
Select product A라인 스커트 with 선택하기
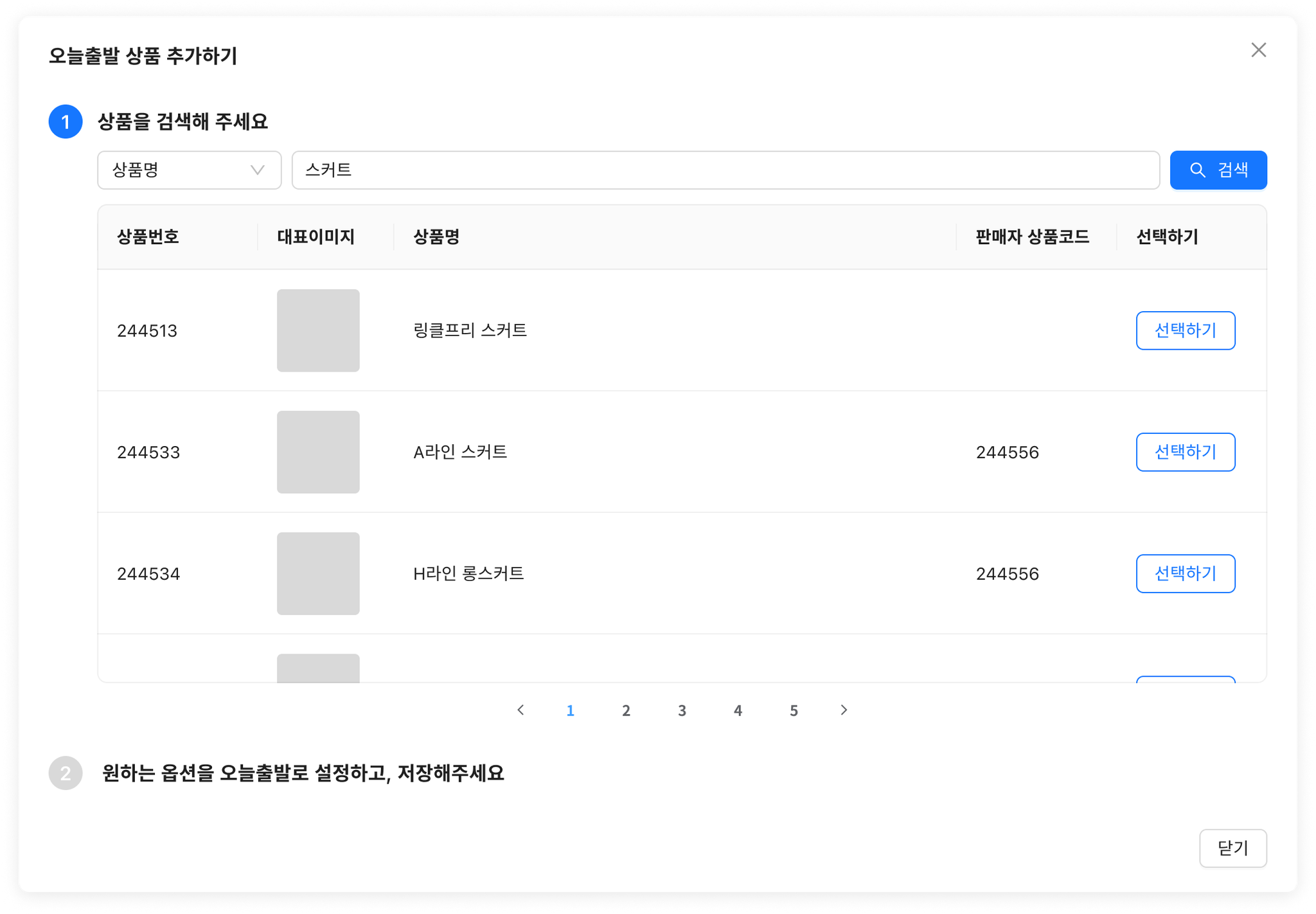point(1185,452)
